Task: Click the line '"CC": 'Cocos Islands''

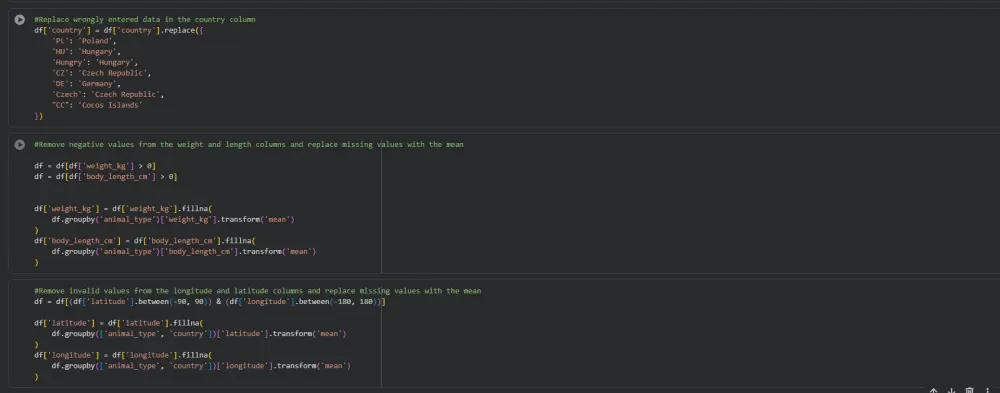Action: tap(97, 105)
